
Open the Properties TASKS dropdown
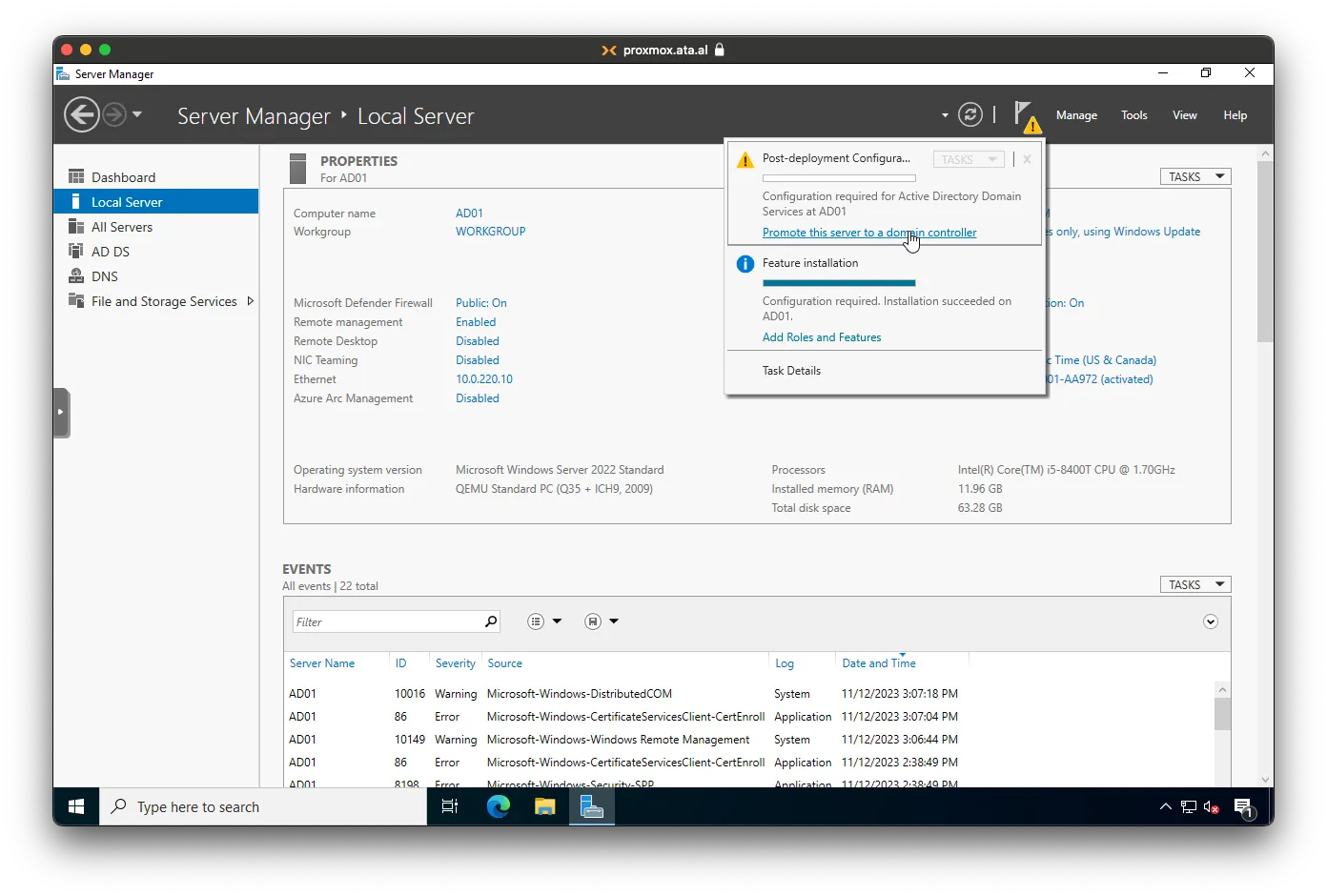coord(1195,177)
